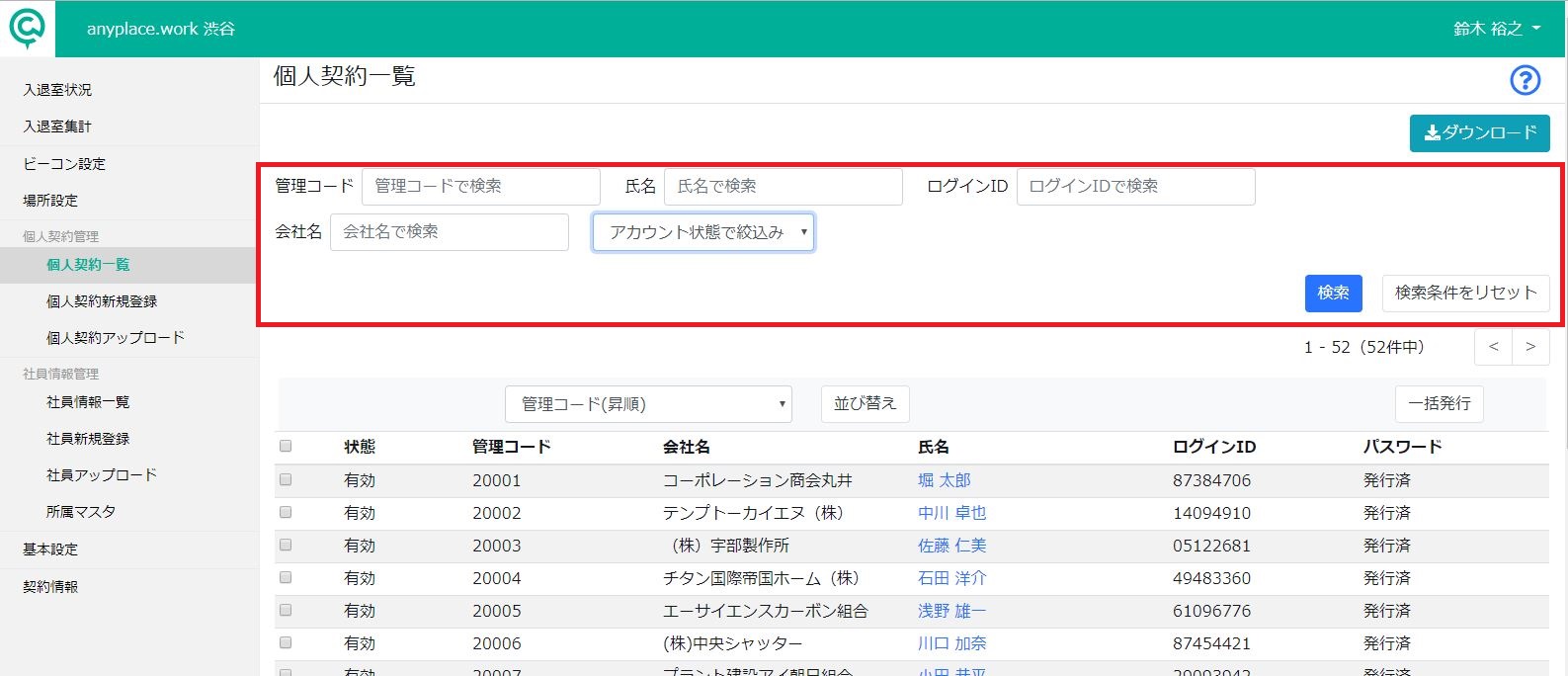Open the 浅野 雄一 name link
The width and height of the screenshot is (1568, 676).
[x=952, y=611]
